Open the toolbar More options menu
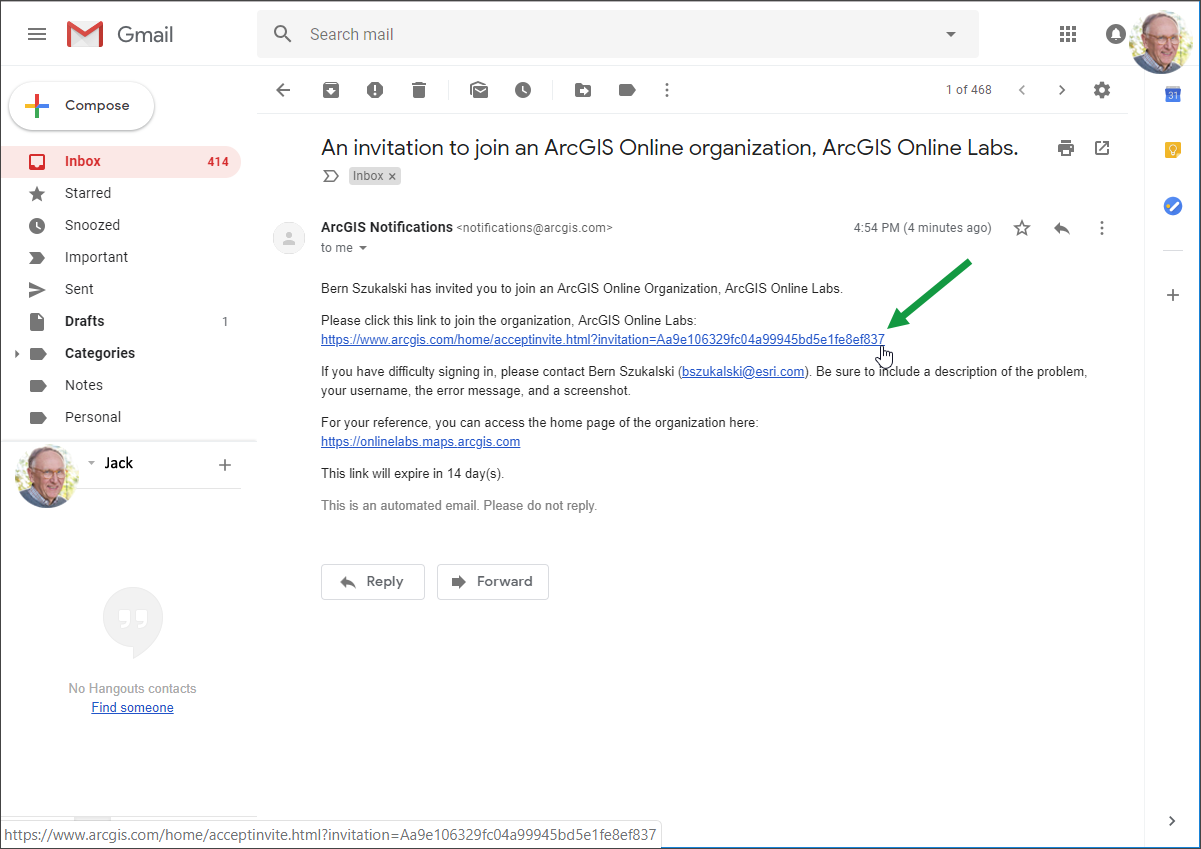 pos(667,90)
